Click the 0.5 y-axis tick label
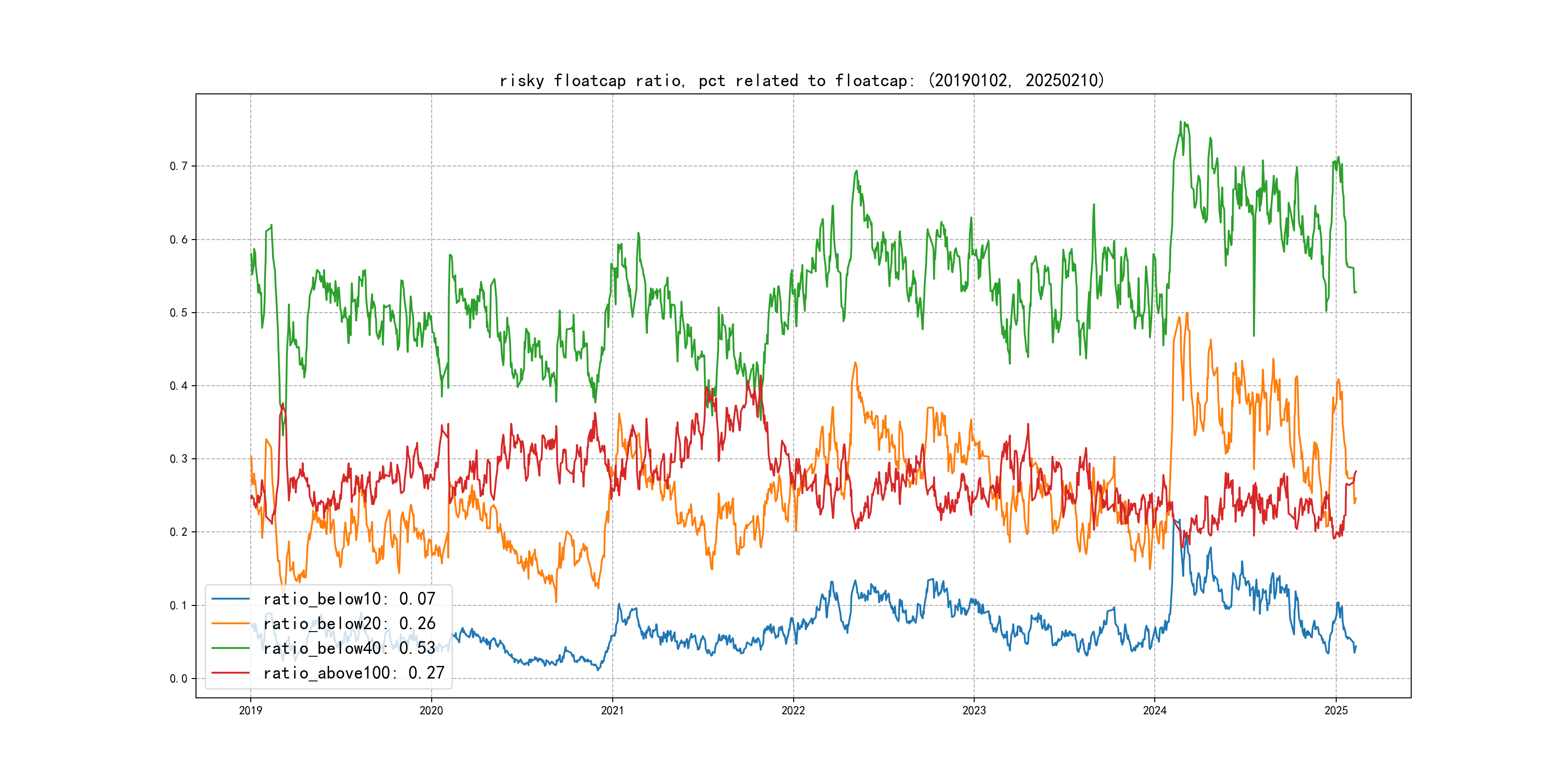 click(179, 313)
